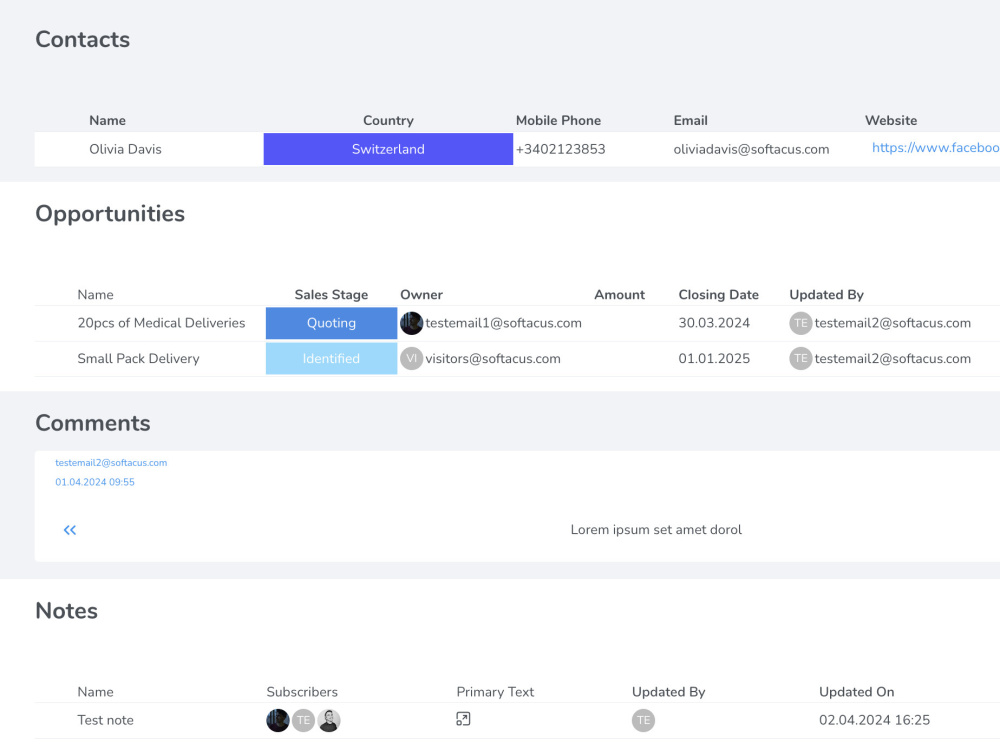
Task: Click Amount column header
Action: click(x=619, y=295)
